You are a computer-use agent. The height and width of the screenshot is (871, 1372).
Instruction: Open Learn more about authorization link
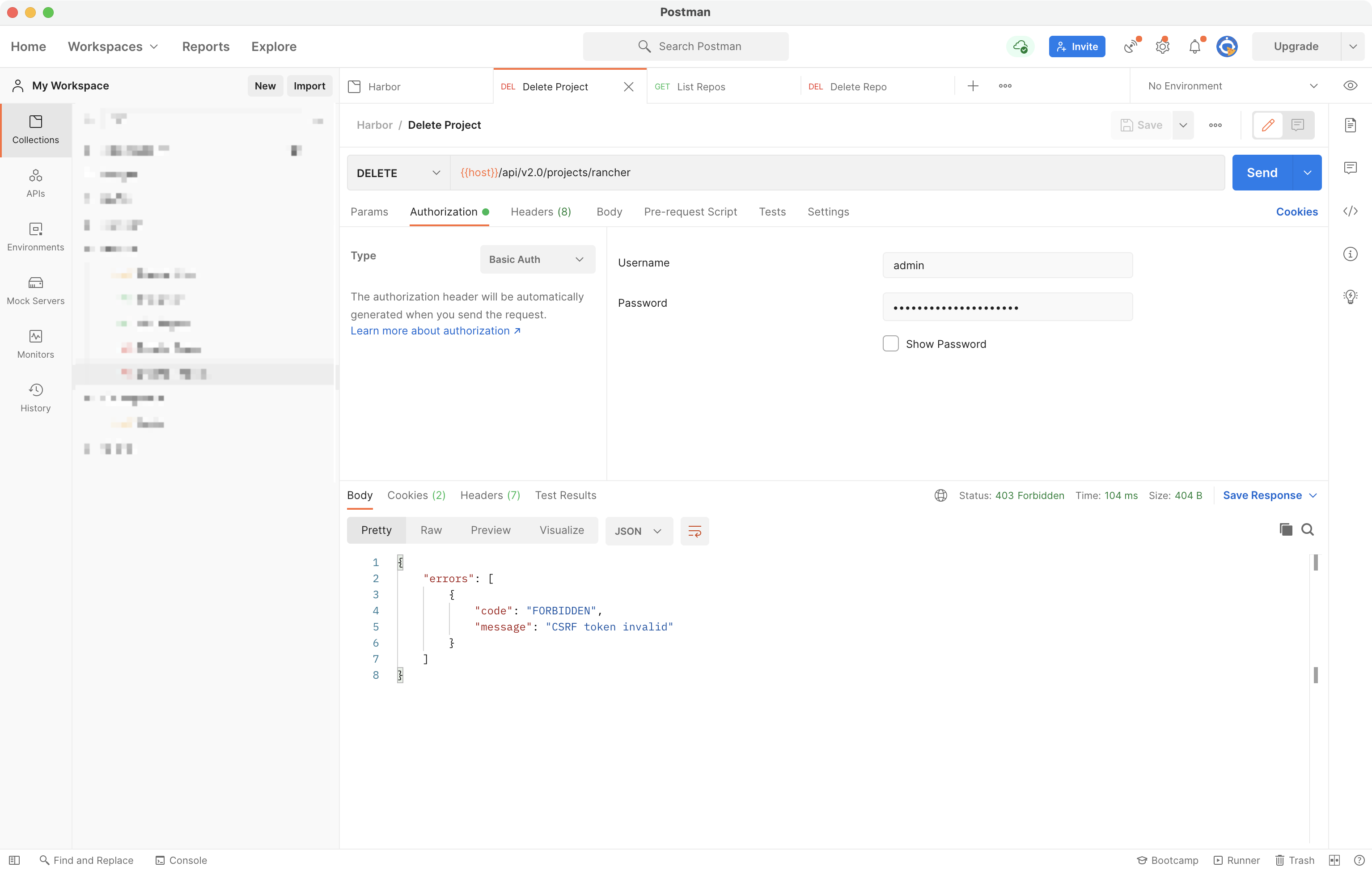[x=435, y=331]
